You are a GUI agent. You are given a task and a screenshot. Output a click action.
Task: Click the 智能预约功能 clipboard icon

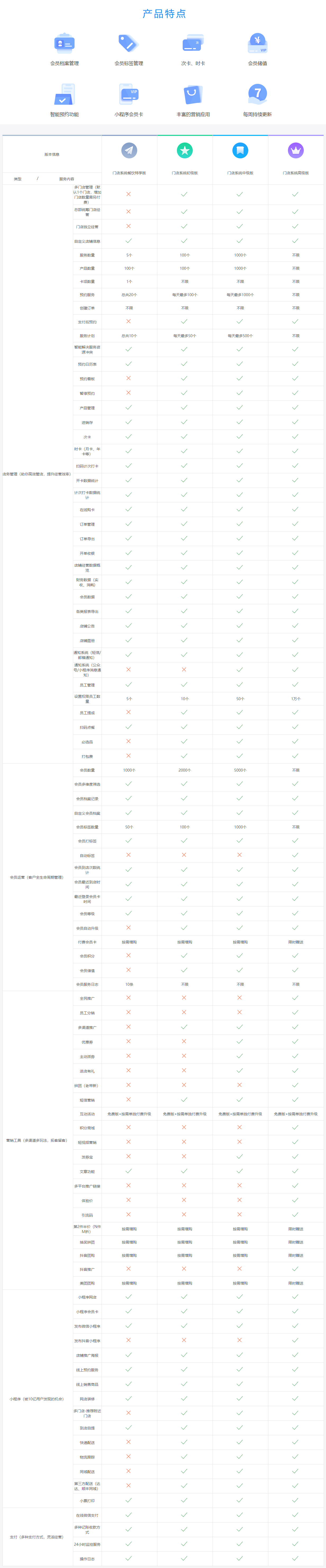64,94
